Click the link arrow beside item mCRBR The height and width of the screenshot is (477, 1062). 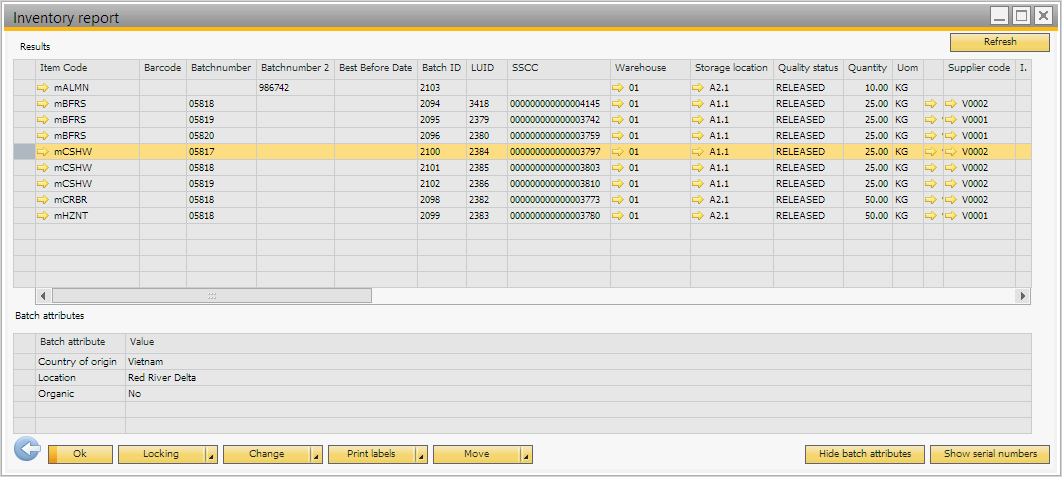(43, 200)
